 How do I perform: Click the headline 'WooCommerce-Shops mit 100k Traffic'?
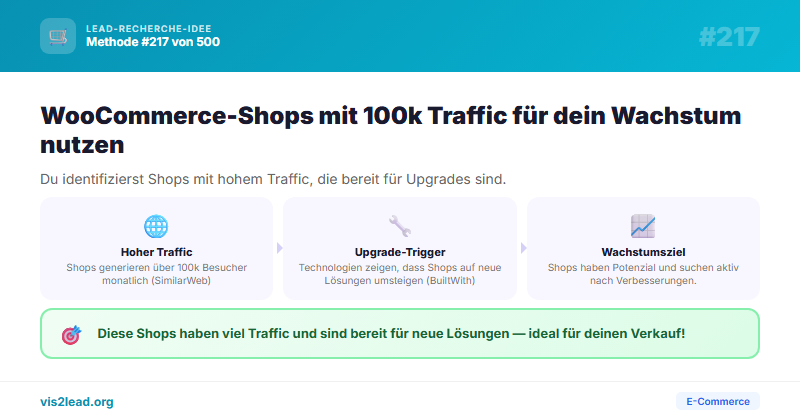(390, 130)
